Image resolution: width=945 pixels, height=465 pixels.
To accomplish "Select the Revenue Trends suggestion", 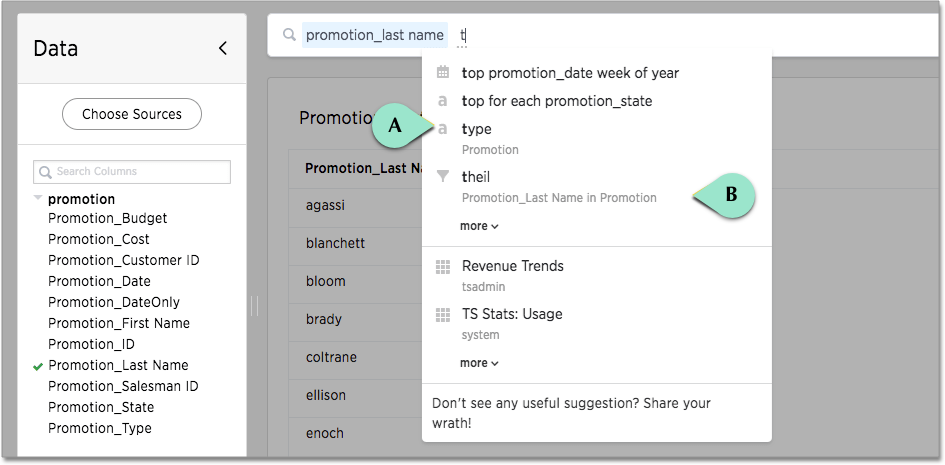I will (512, 266).
